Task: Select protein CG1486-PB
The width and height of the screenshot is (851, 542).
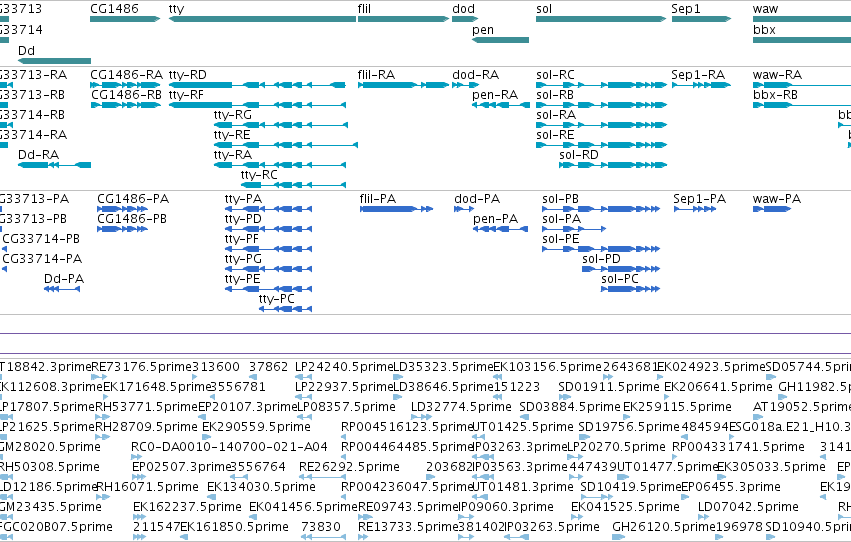Action: point(122,229)
